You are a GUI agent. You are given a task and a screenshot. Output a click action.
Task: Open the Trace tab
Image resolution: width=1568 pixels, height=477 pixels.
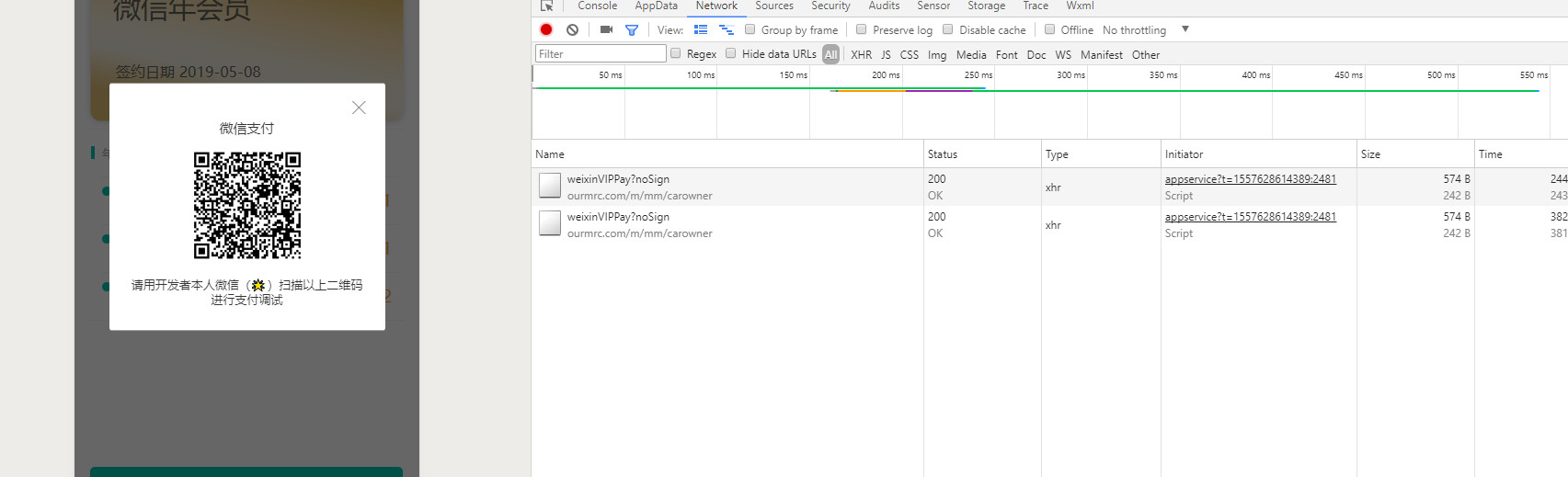tap(1036, 6)
